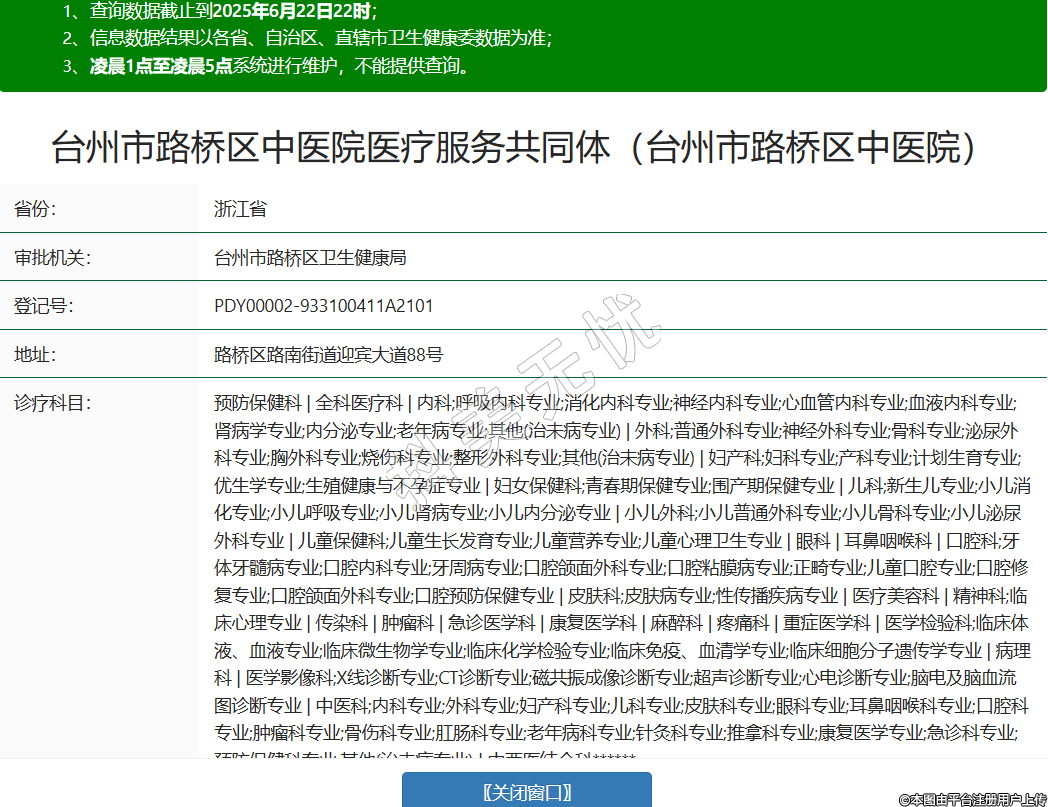Click 全科医疗科 in the department list
1048x807 pixels.
(x=360, y=402)
